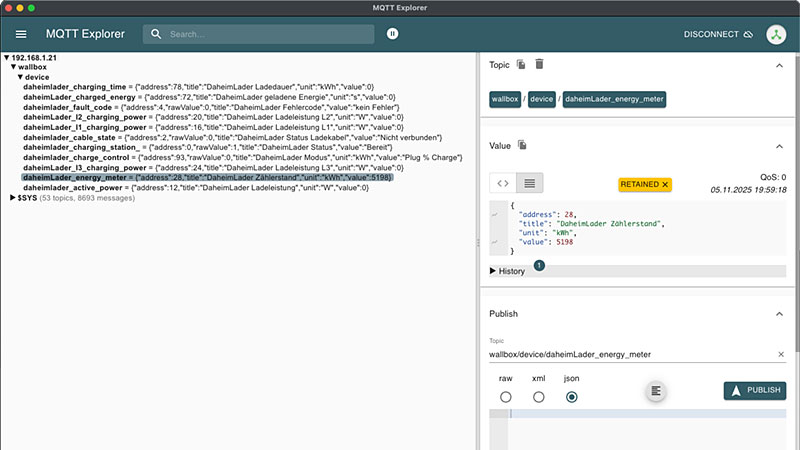Copy the topic path to clipboard
This screenshot has width=800, height=450.
(521, 65)
